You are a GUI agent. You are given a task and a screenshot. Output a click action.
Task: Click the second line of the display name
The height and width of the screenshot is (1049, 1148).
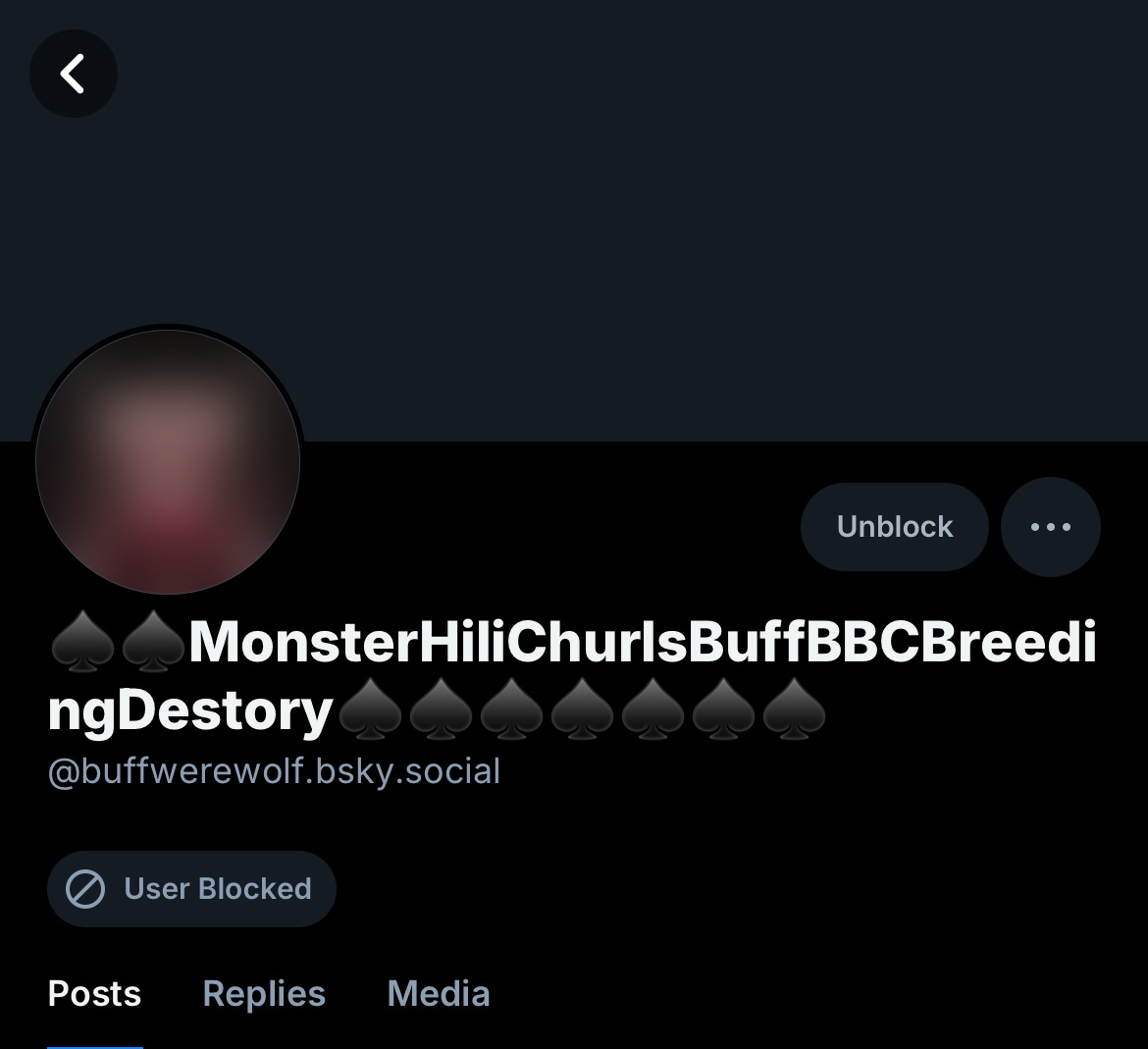190,710
